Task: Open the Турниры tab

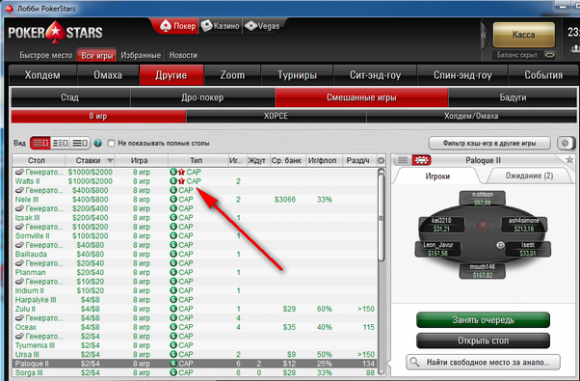Action: click(297, 75)
